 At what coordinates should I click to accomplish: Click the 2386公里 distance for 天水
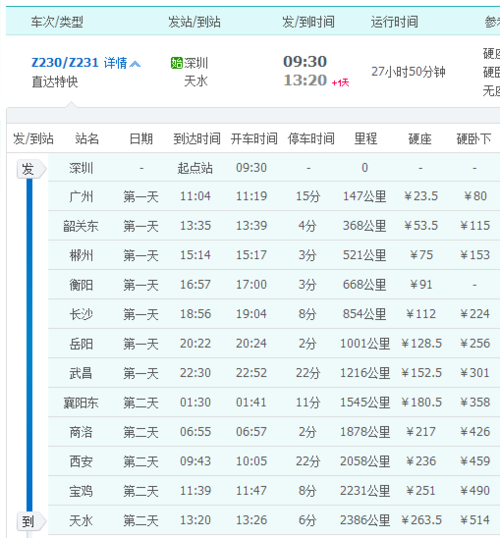(x=365, y=521)
